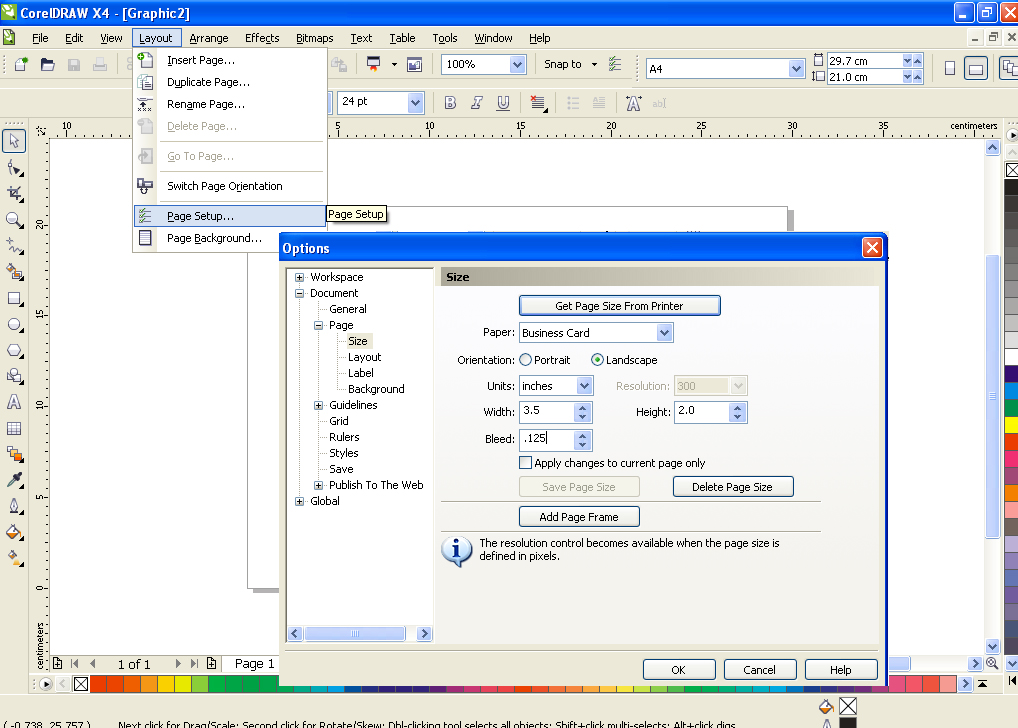Collapse the Document tree node
This screenshot has width=1018, height=728.
tap(299, 294)
